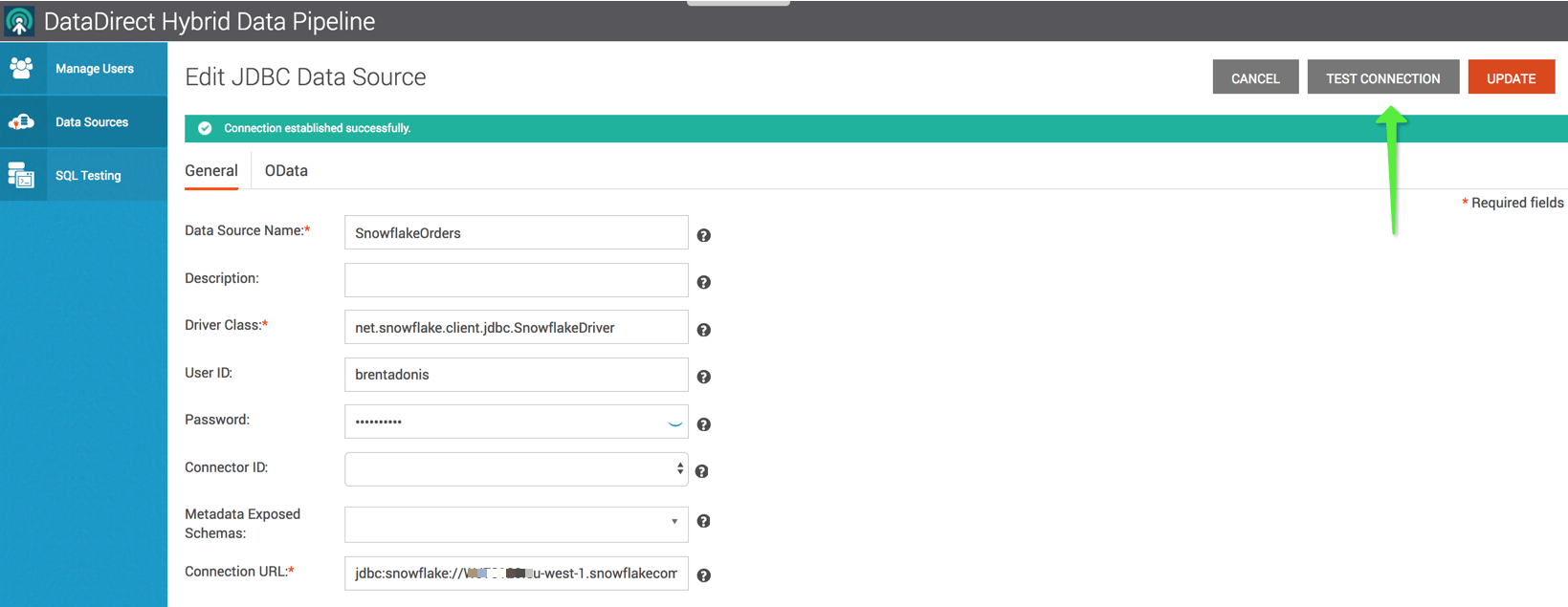Click the Data Sources cloud icon
Image resolution: width=1568 pixels, height=607 pixels.
[x=21, y=122]
